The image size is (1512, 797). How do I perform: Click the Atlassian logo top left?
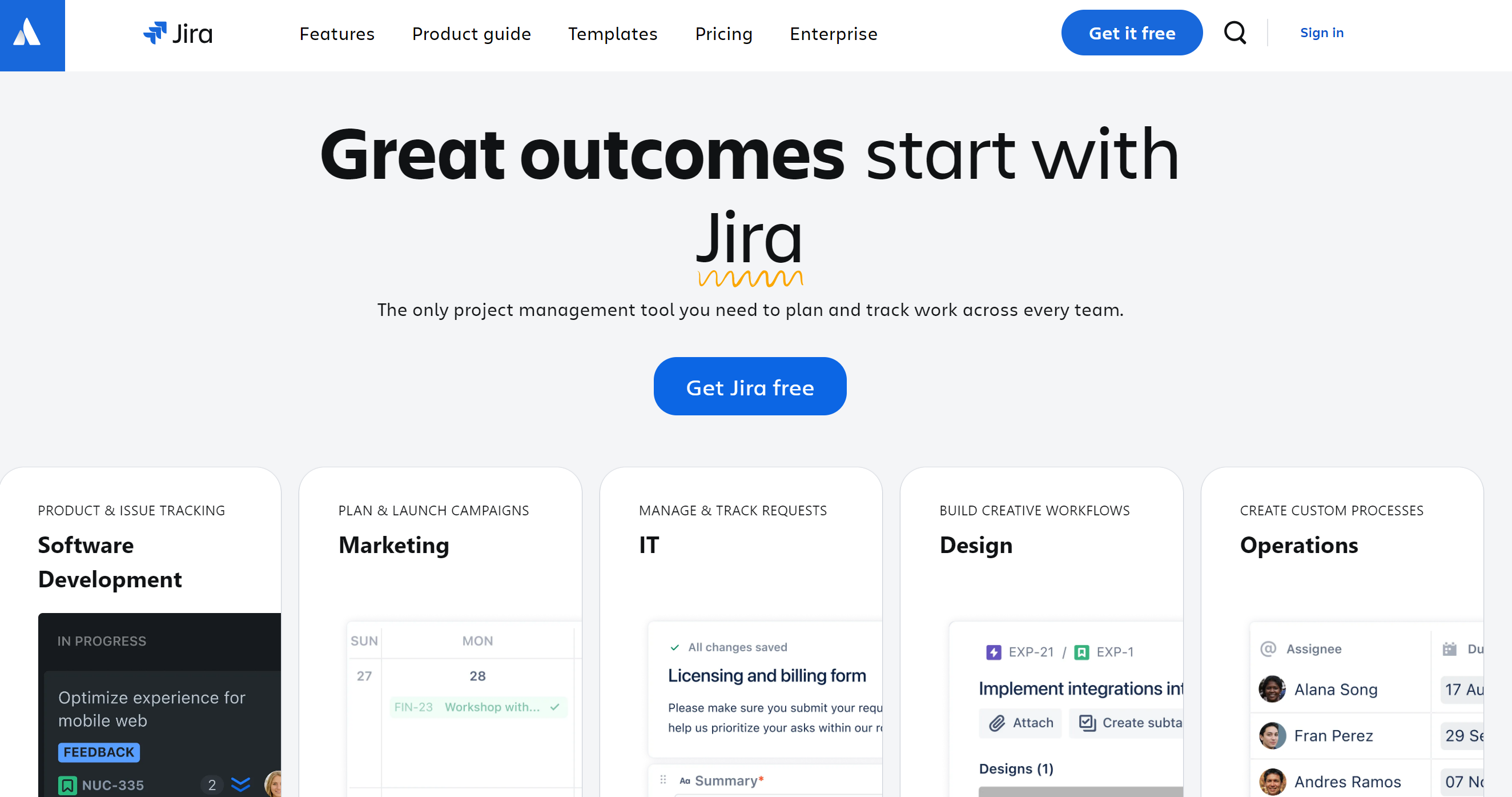click(33, 35)
